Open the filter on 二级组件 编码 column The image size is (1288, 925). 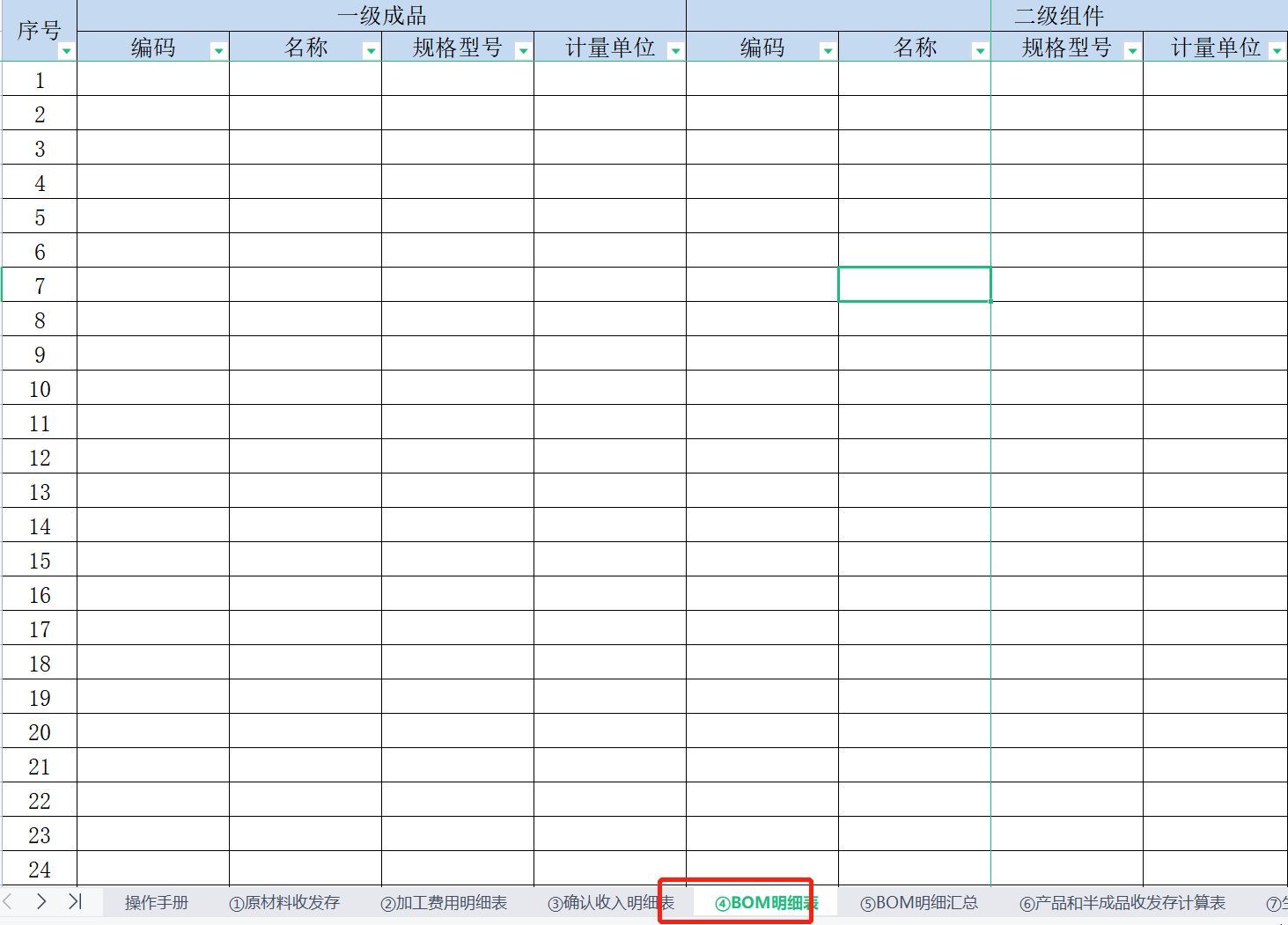tap(828, 50)
